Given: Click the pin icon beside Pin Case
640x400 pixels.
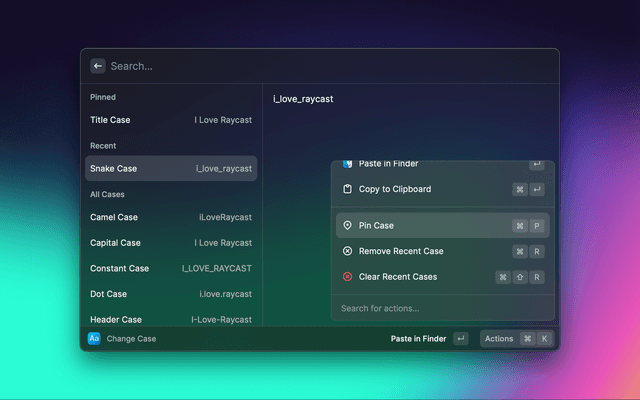Looking at the screenshot, I should (347, 226).
